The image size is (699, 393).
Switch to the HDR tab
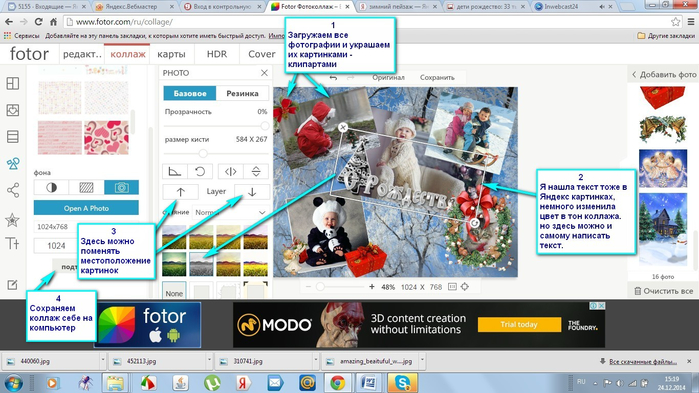click(217, 54)
